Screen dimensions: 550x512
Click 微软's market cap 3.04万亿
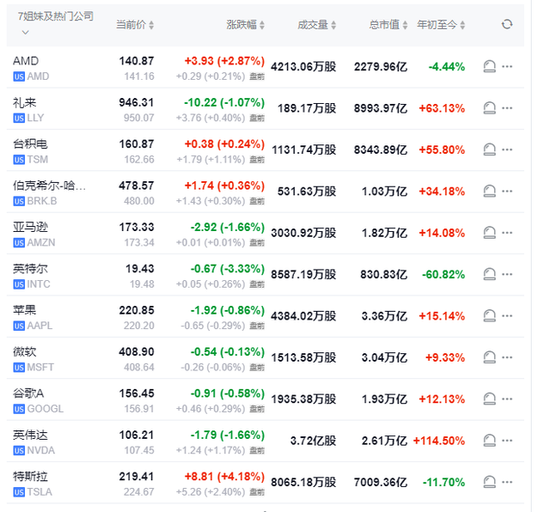coord(384,357)
